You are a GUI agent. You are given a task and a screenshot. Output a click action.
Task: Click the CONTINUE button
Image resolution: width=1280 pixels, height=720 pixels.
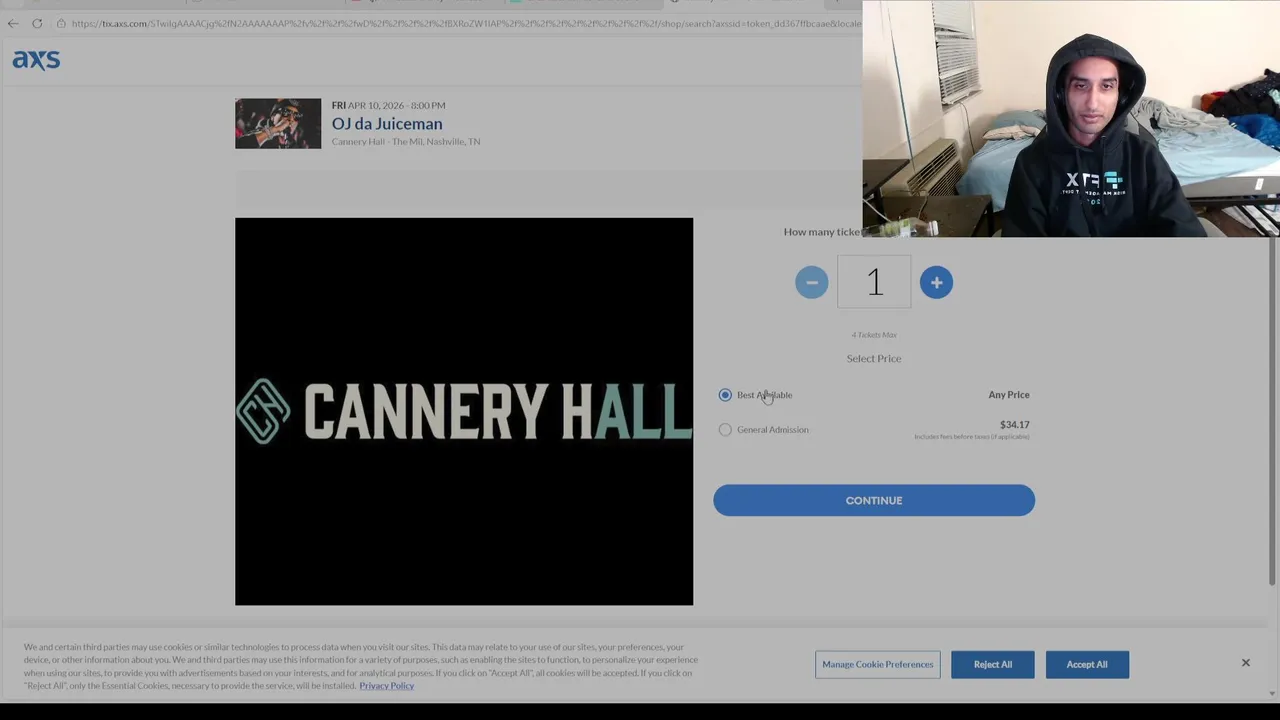point(874,500)
